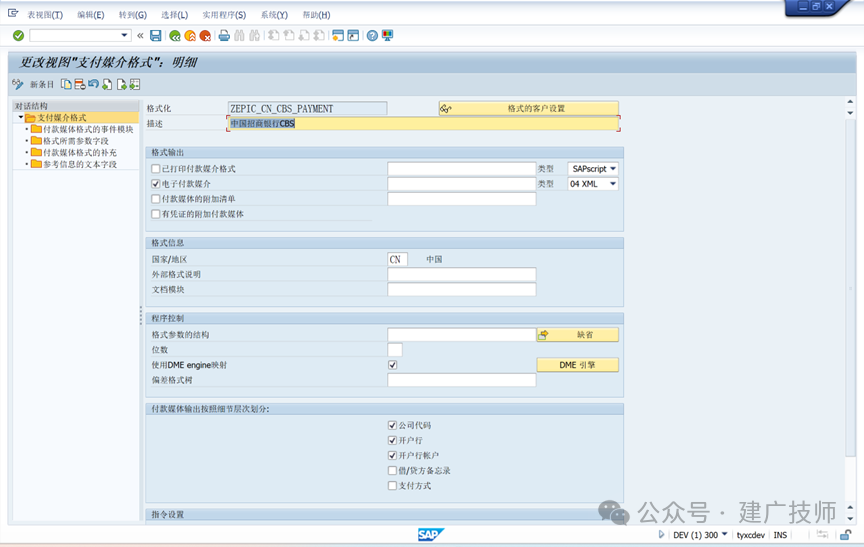Click the Find Next binoculars icon
This screenshot has height=547, width=864.
click(x=254, y=36)
